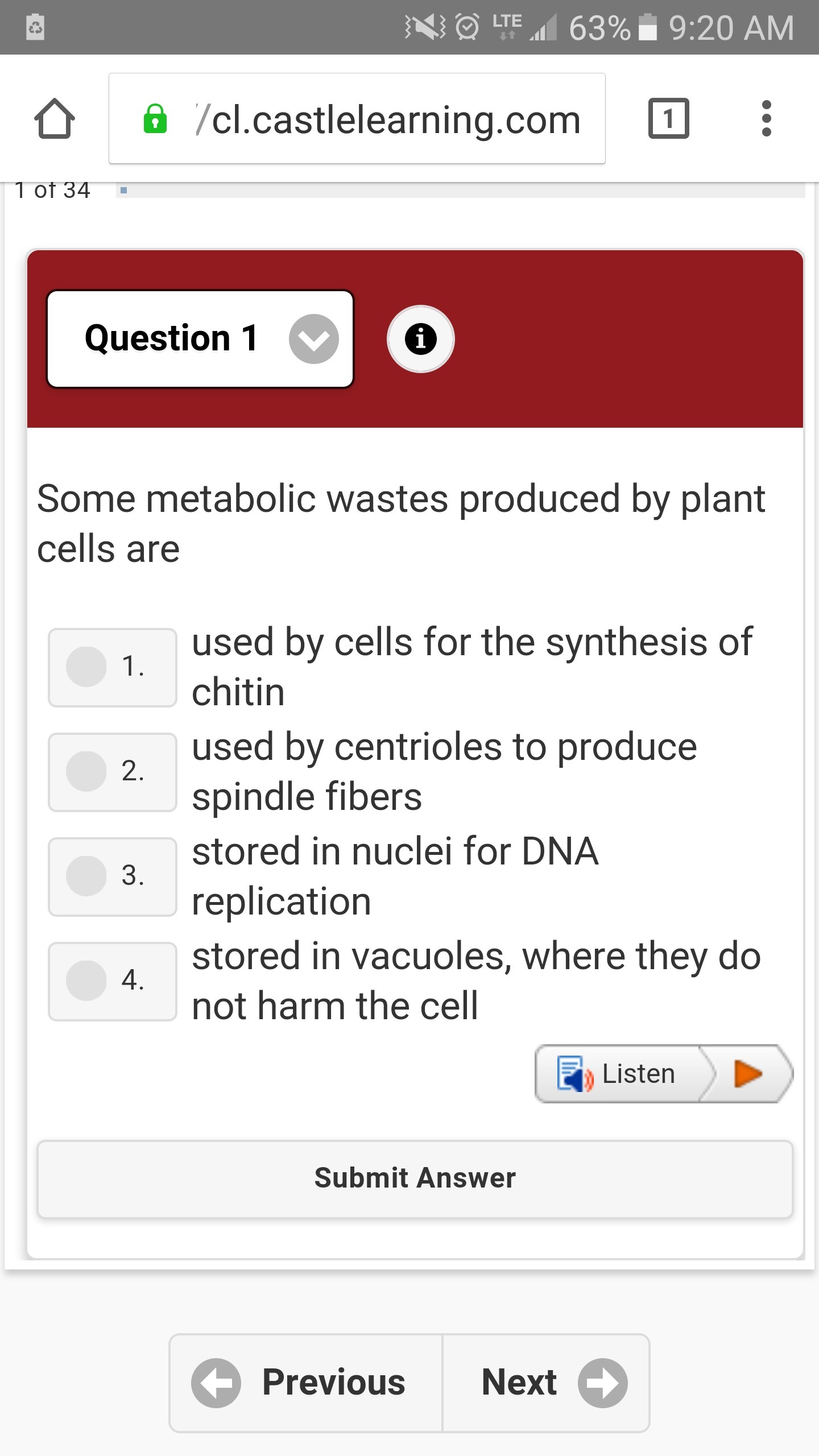This screenshot has height=1456, width=819.
Task: Click the question info icon
Action: [420, 339]
